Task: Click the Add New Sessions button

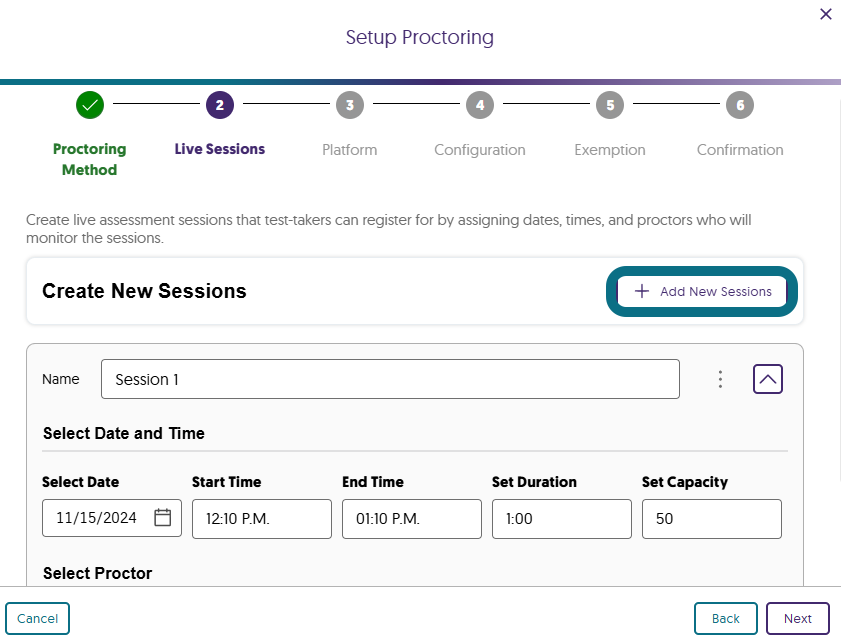Action: 701,291
